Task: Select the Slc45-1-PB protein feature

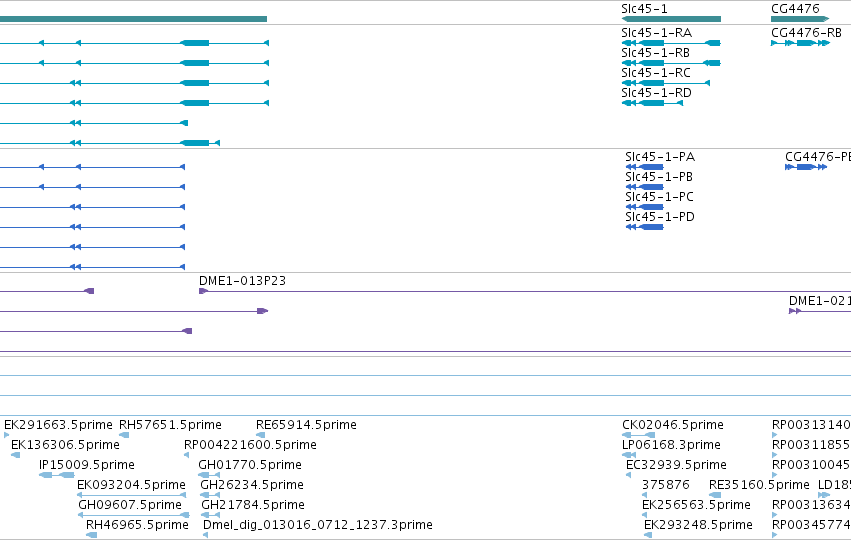Action: coord(645,187)
